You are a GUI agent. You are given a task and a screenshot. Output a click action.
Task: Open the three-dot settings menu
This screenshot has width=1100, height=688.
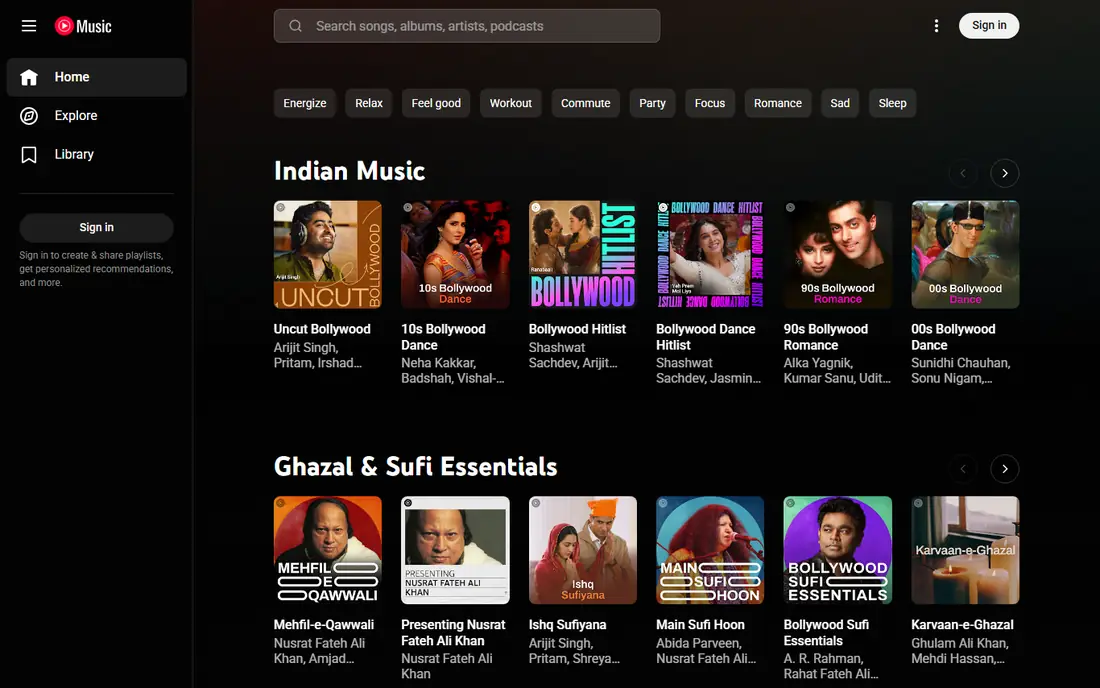point(936,26)
